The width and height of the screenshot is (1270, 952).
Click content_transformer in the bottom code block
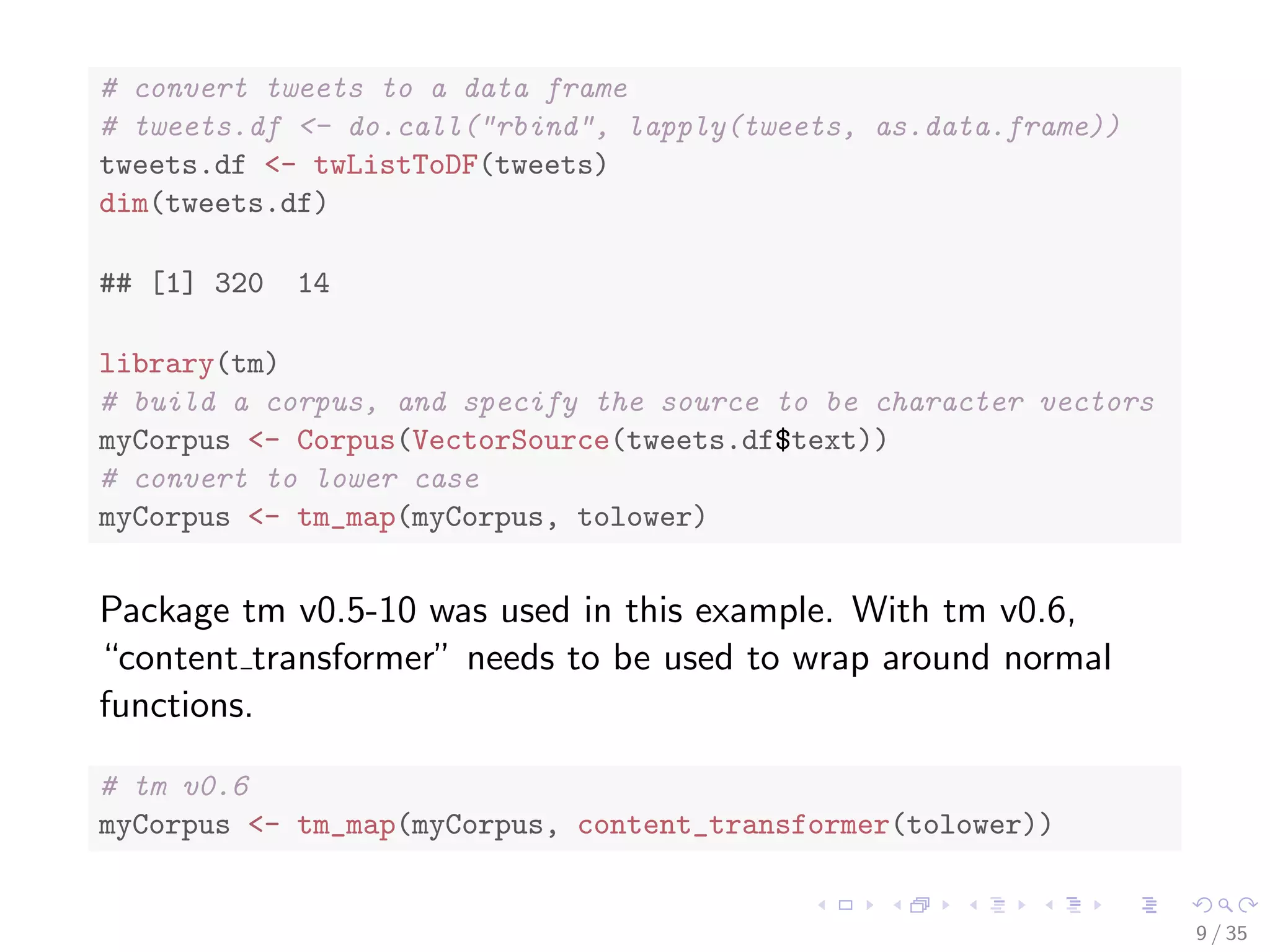coord(734,825)
